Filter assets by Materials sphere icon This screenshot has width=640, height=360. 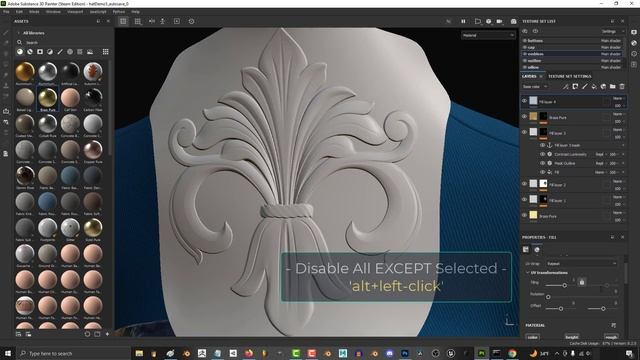pos(20,52)
